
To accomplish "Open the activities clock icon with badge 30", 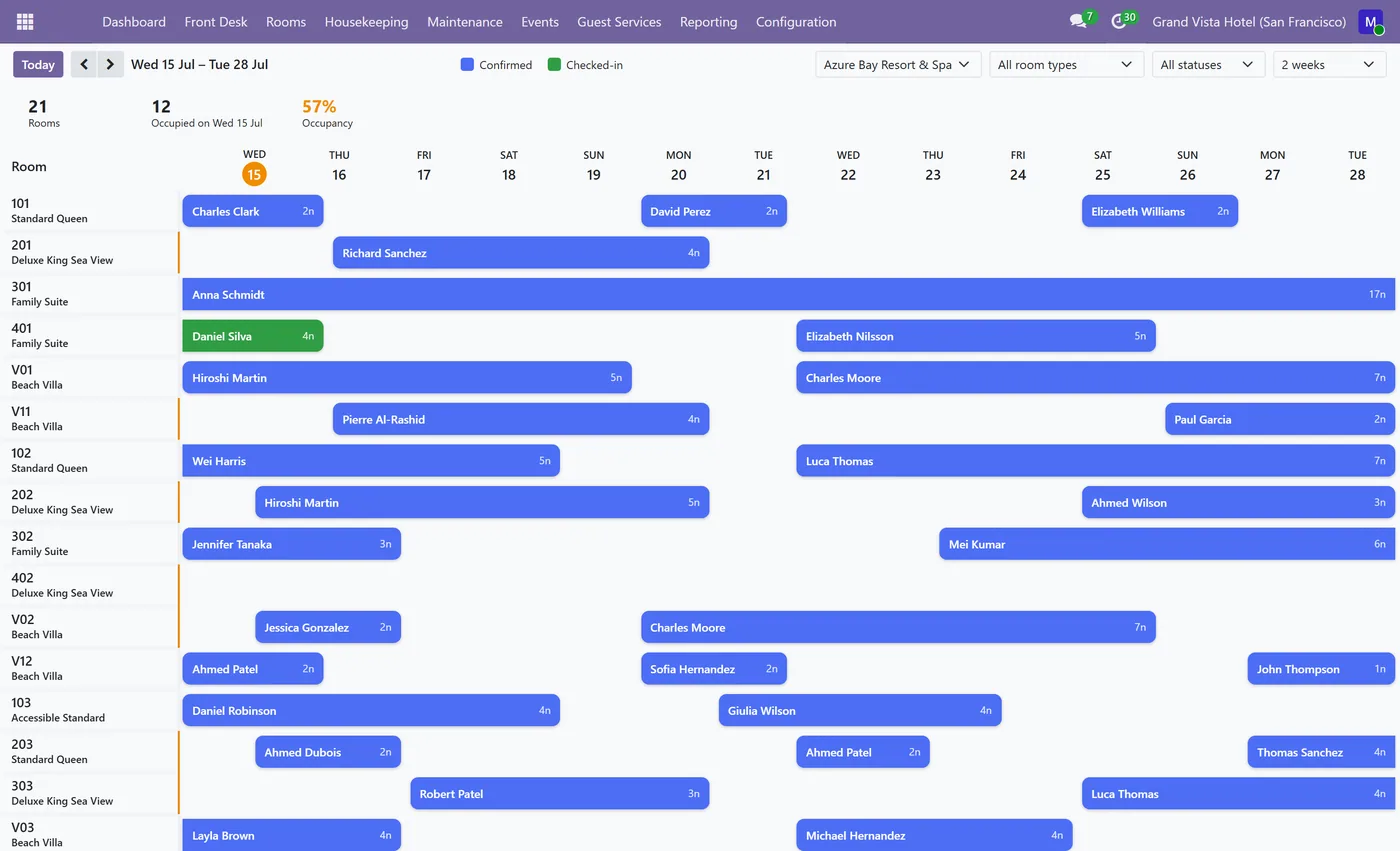I will pyautogui.click(x=1119, y=21).
